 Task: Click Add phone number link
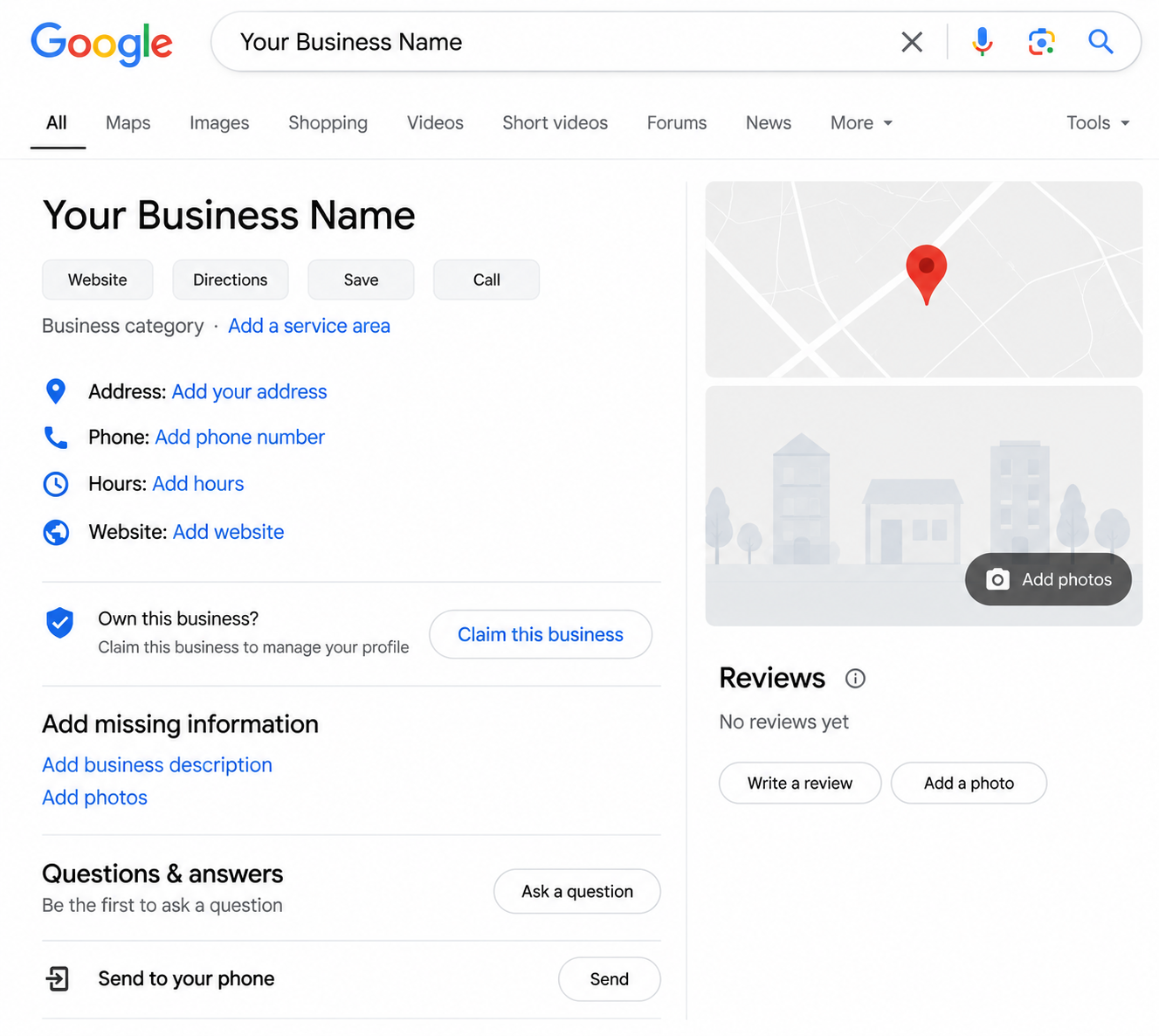[x=240, y=437]
